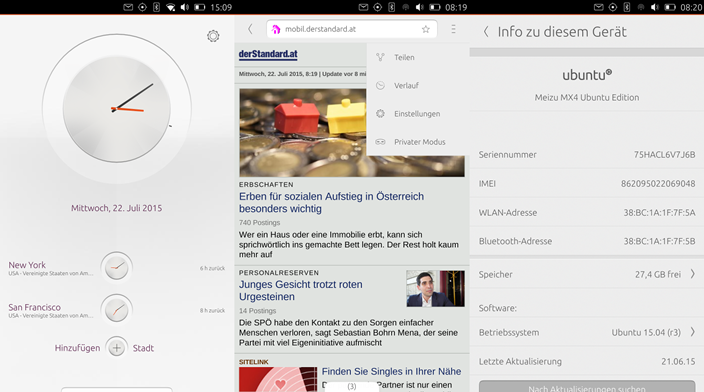Click the ERBSCHAFTEN category label

pyautogui.click(x=266, y=185)
